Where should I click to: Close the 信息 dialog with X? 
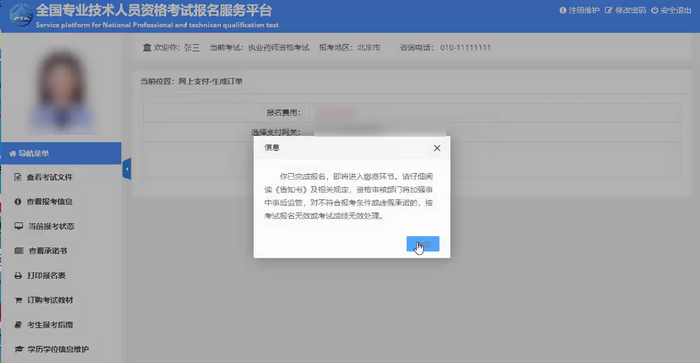point(437,148)
